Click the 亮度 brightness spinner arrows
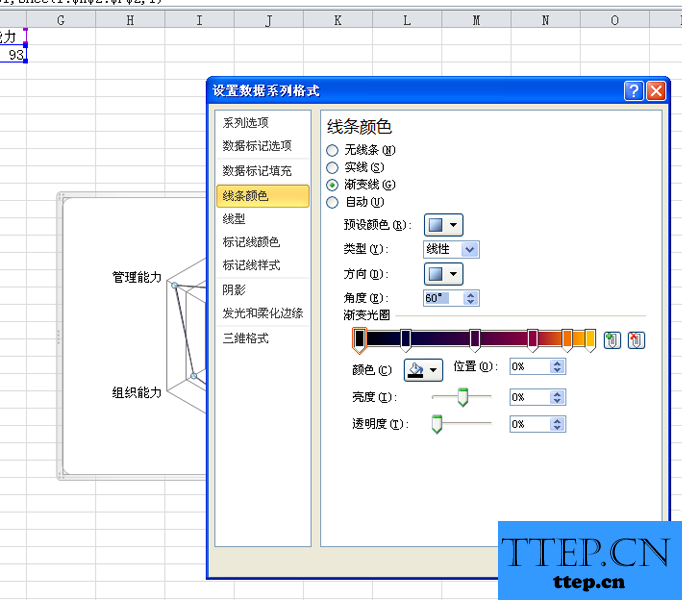This screenshot has width=682, height=600. 557,397
